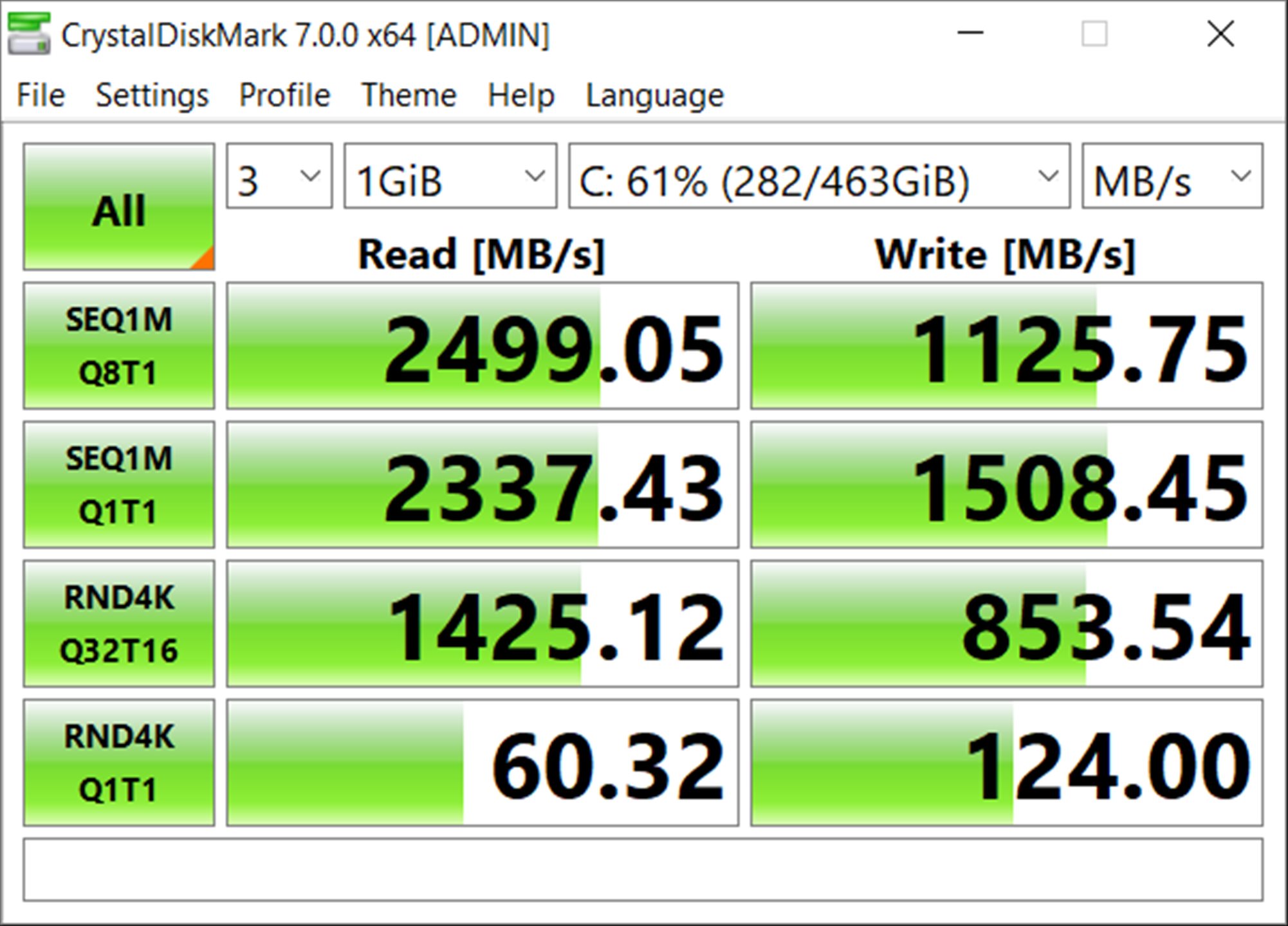The image size is (1288, 926).
Task: Expand the 1GiB test size dropdown
Action: coord(450,176)
